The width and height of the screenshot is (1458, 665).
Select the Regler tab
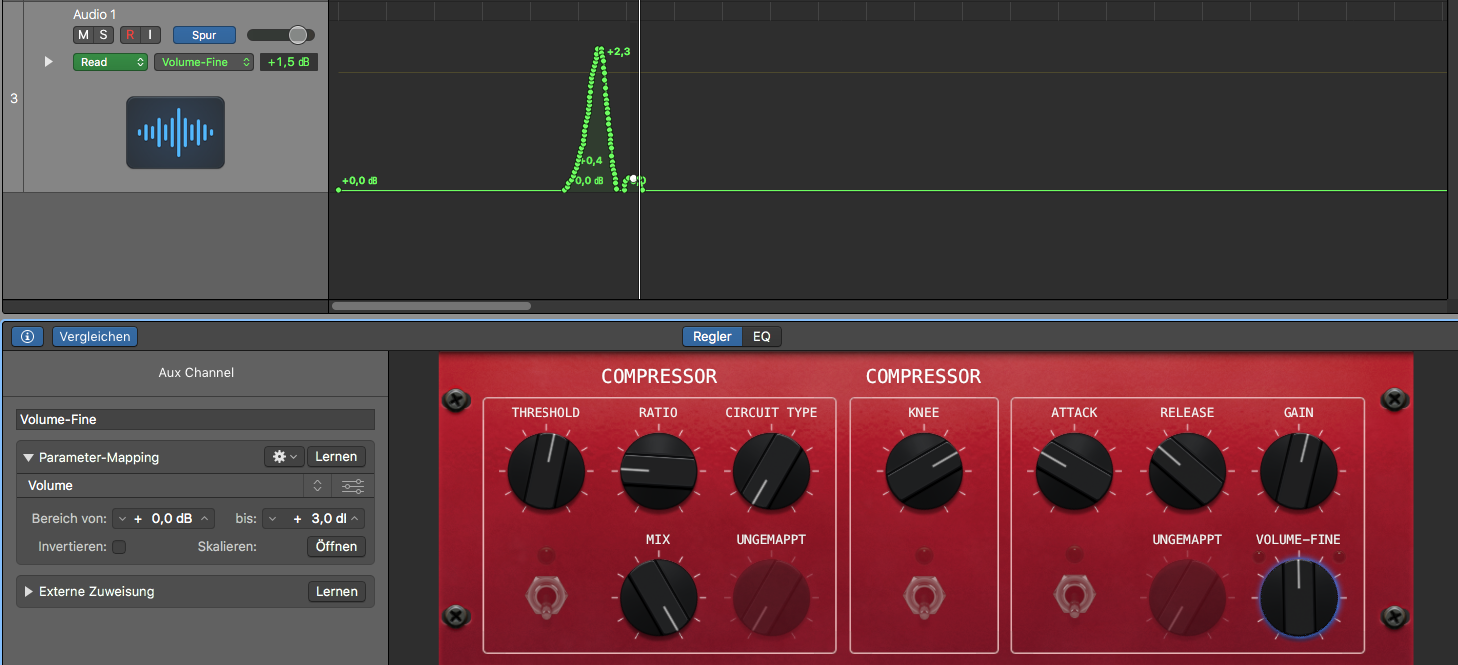tap(712, 337)
